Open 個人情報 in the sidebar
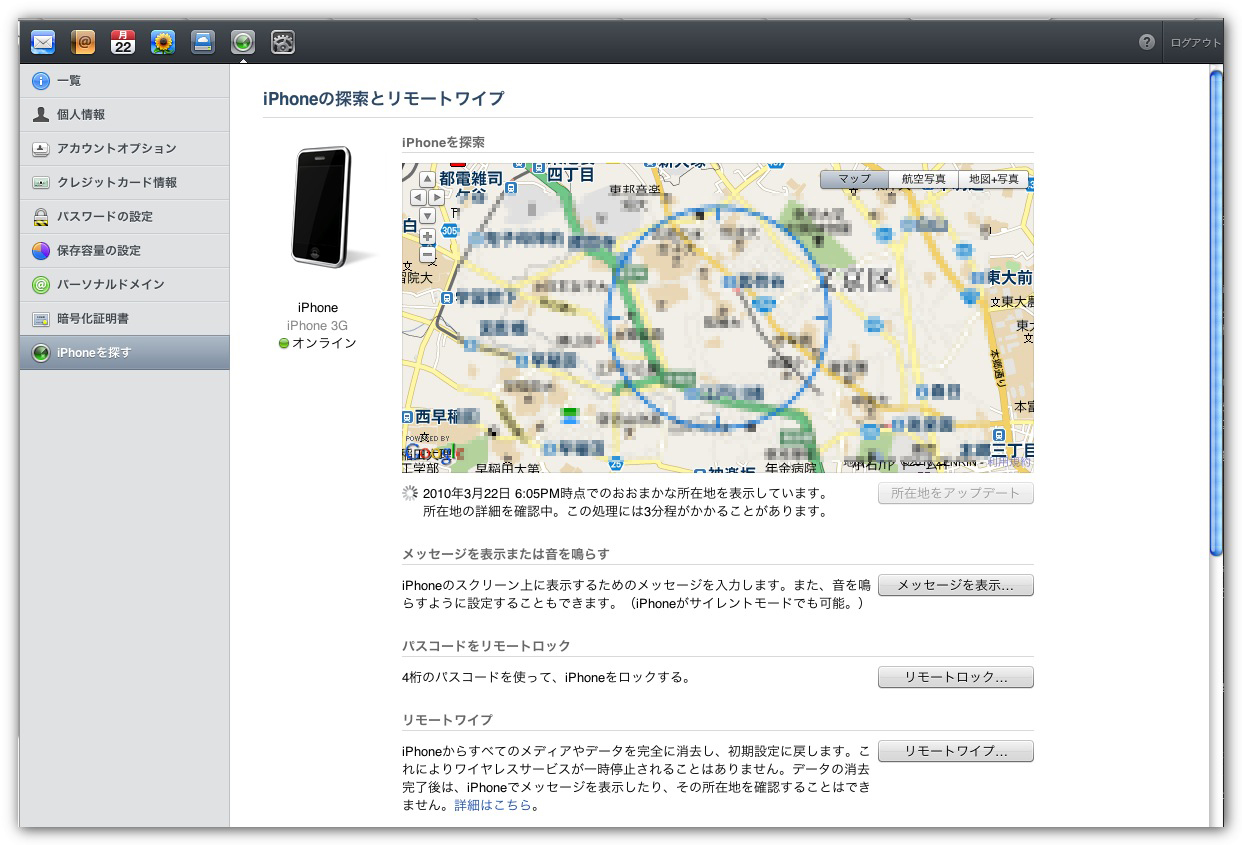This screenshot has width=1242, height=845. point(81,115)
